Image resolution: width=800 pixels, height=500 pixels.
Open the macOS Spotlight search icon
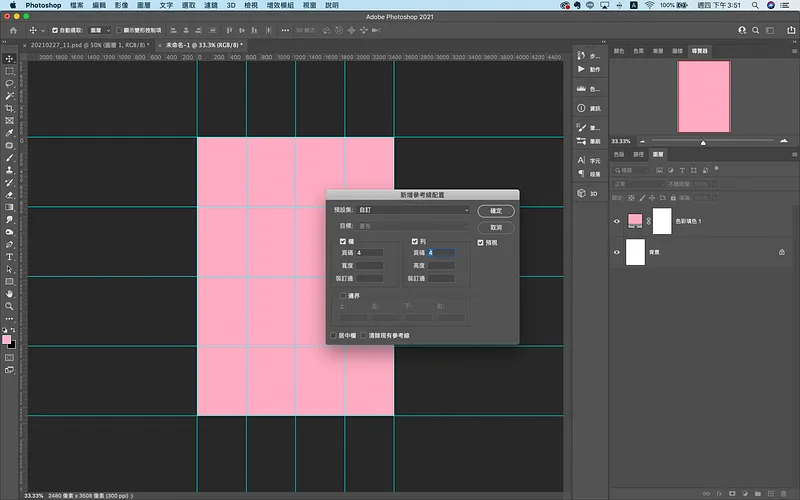click(755, 5)
